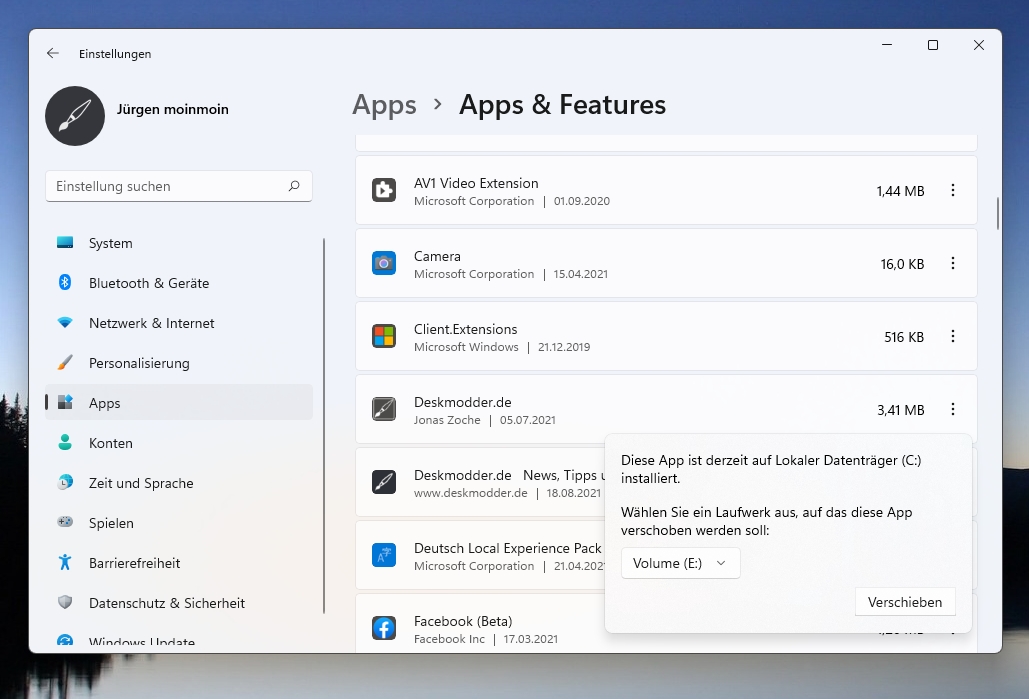This screenshot has height=699, width=1029.
Task: Open more options for Camera
Action: click(x=953, y=263)
